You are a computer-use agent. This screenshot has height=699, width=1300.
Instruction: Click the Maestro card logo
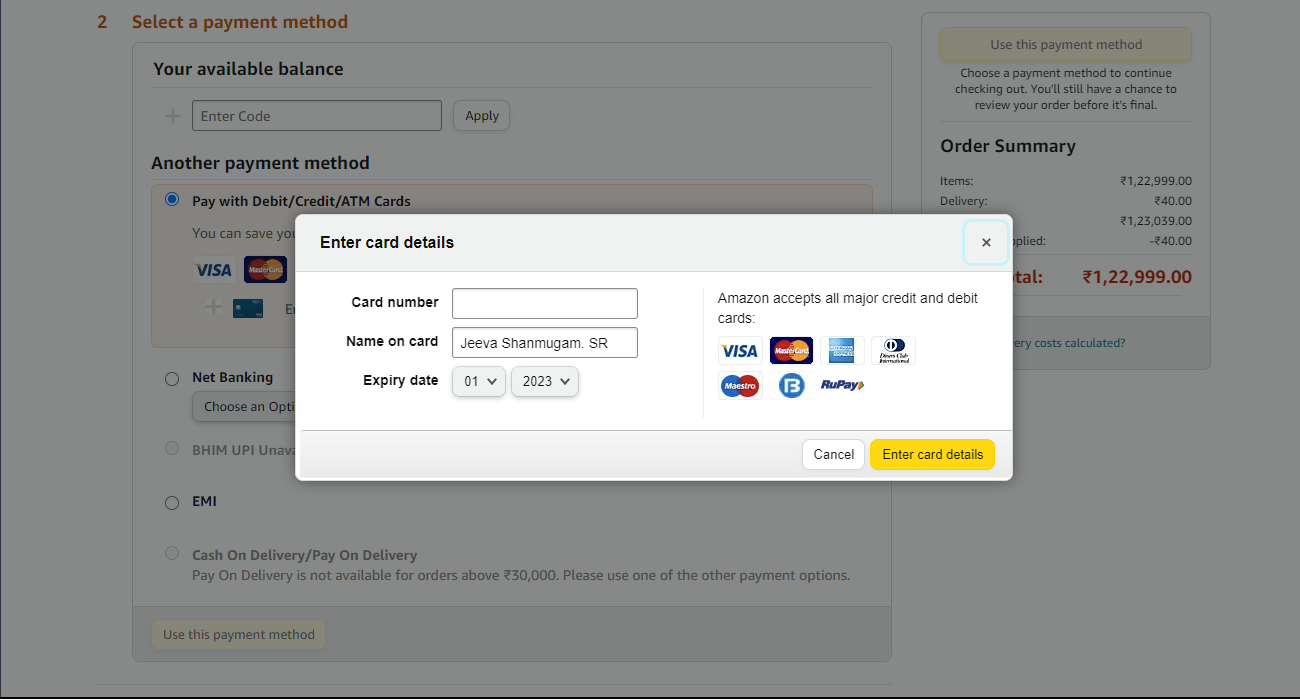(740, 385)
